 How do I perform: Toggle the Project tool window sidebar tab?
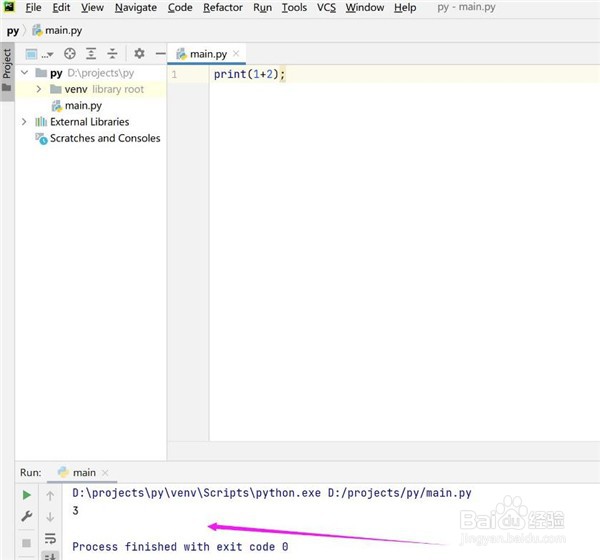(7, 71)
